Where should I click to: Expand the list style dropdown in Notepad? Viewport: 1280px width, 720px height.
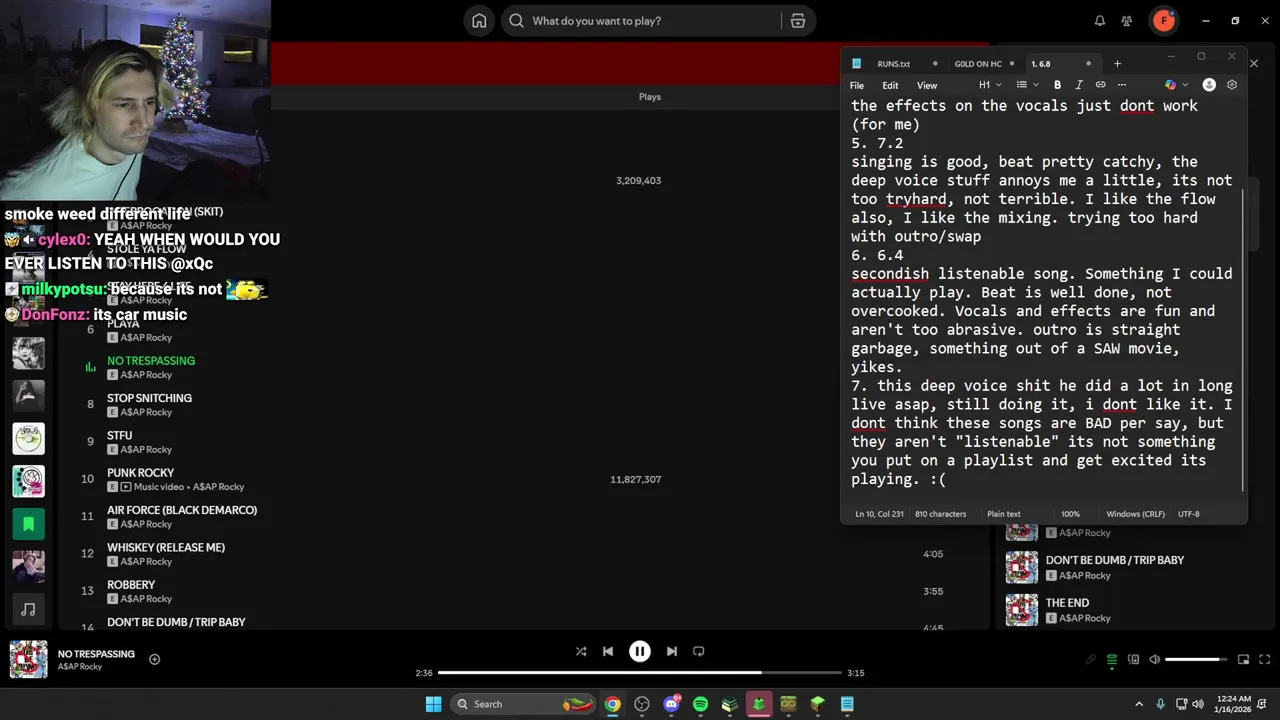click(1027, 85)
